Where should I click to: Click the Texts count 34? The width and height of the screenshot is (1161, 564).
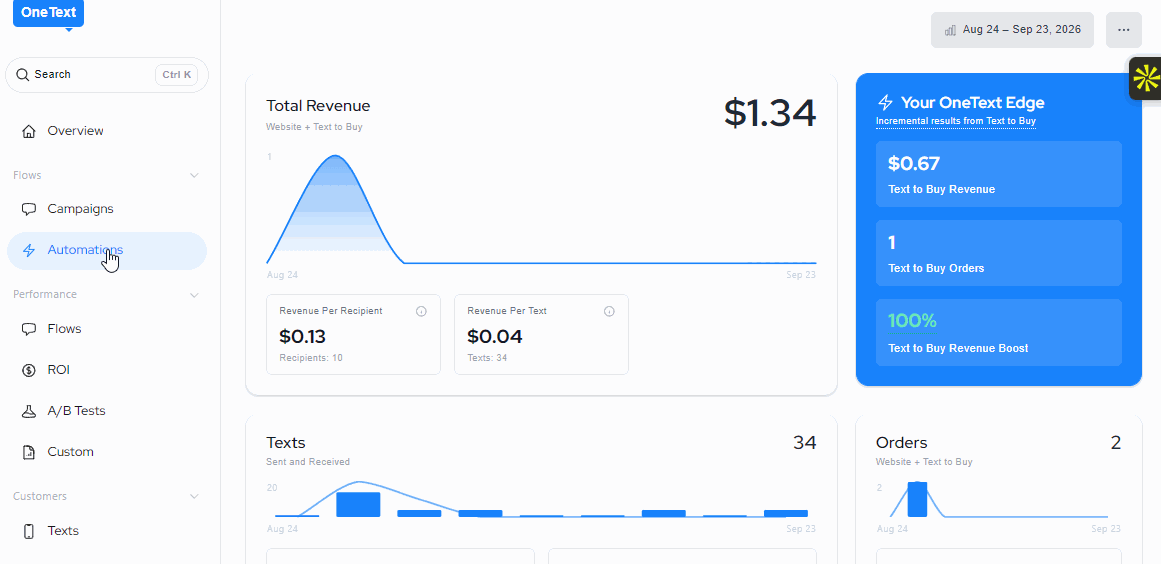(x=804, y=443)
